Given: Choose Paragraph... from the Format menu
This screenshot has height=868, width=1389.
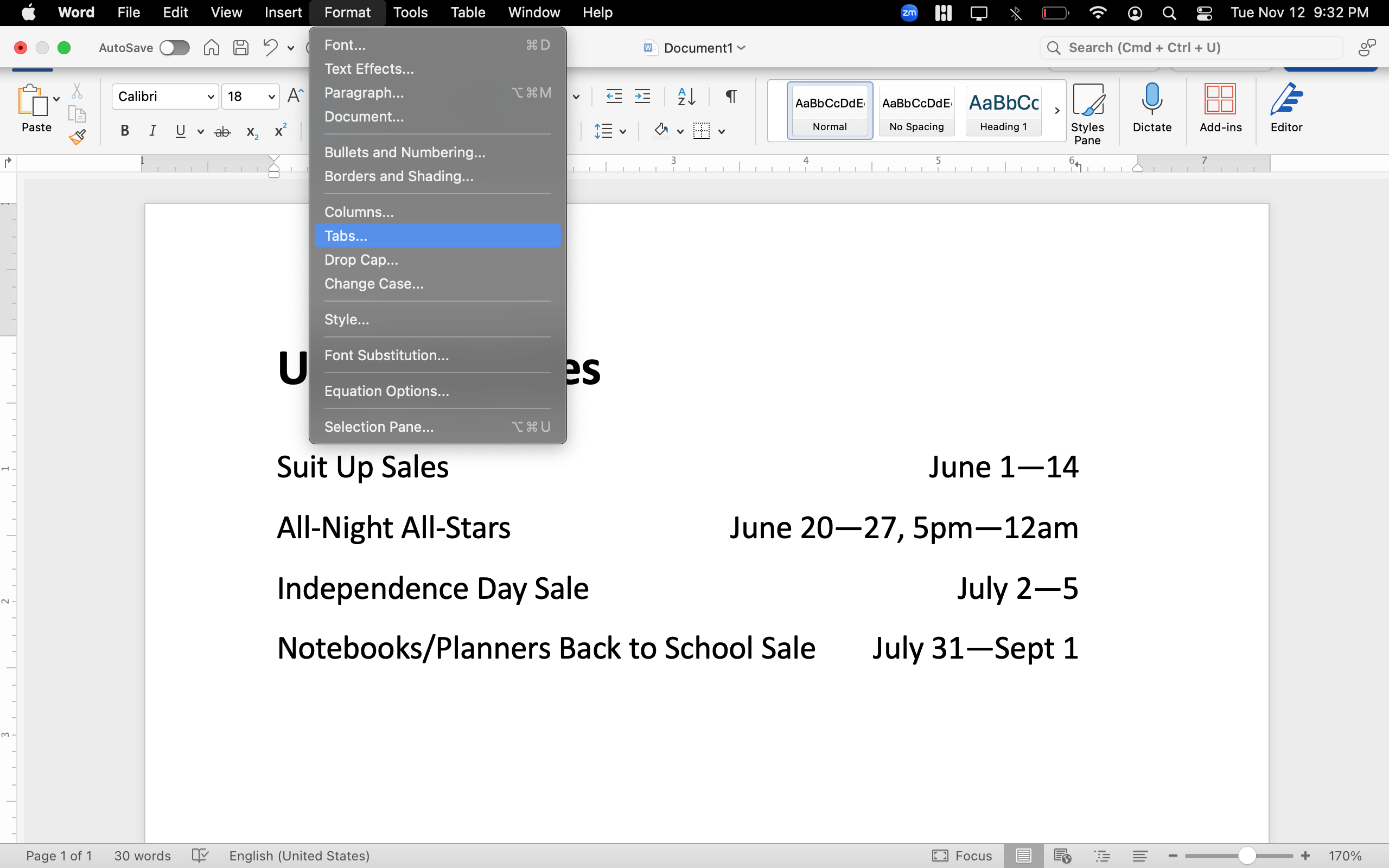Looking at the screenshot, I should pyautogui.click(x=437, y=92).
